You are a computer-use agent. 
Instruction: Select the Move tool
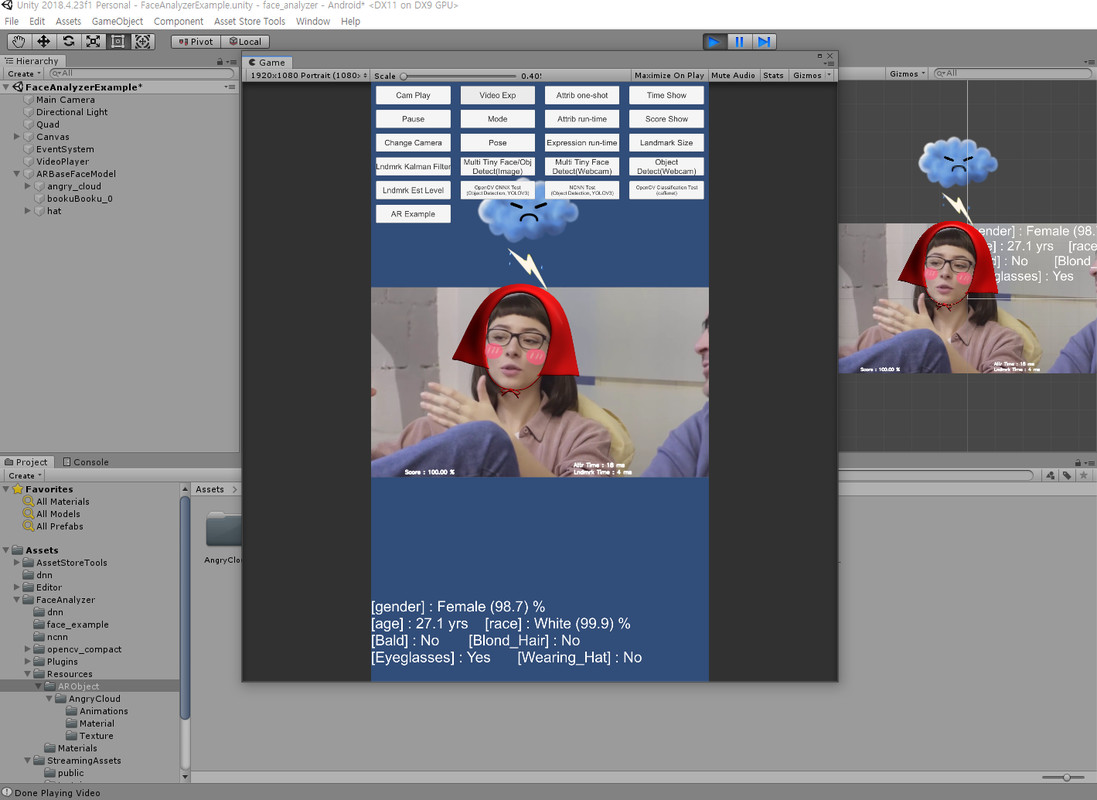(x=43, y=42)
